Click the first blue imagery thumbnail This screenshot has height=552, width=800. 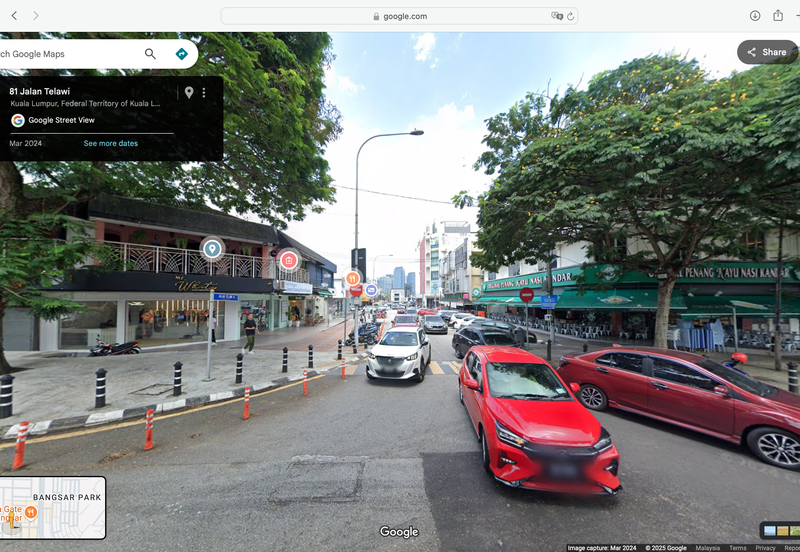(770, 531)
